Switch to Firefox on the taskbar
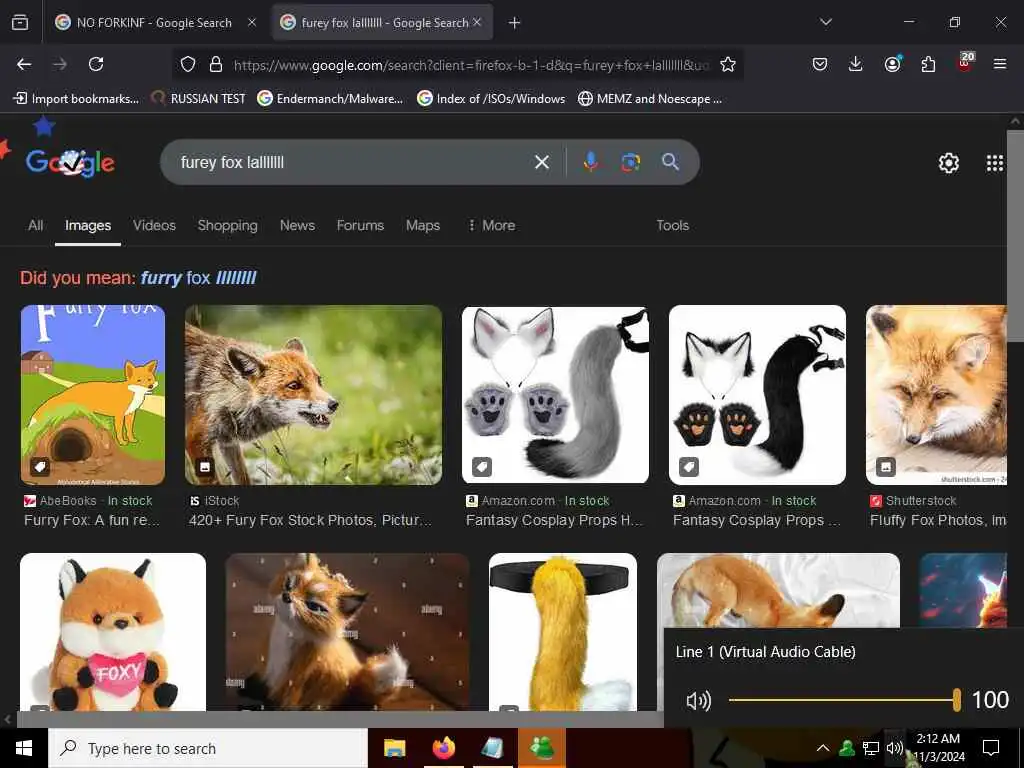The image size is (1024, 768). point(443,748)
